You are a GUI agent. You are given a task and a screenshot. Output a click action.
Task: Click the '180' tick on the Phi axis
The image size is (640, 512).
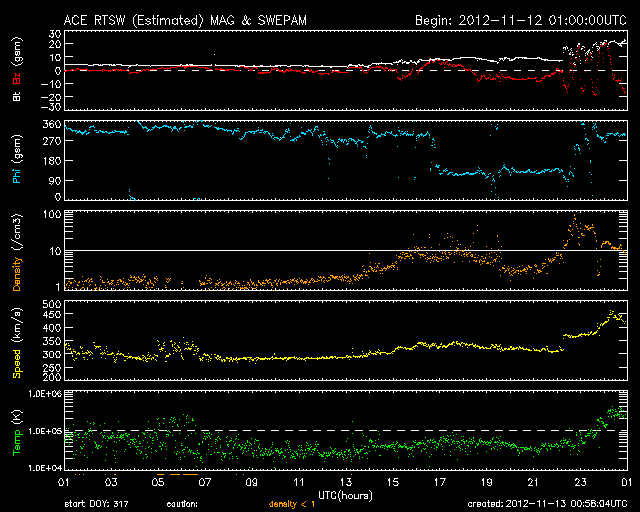click(52, 161)
